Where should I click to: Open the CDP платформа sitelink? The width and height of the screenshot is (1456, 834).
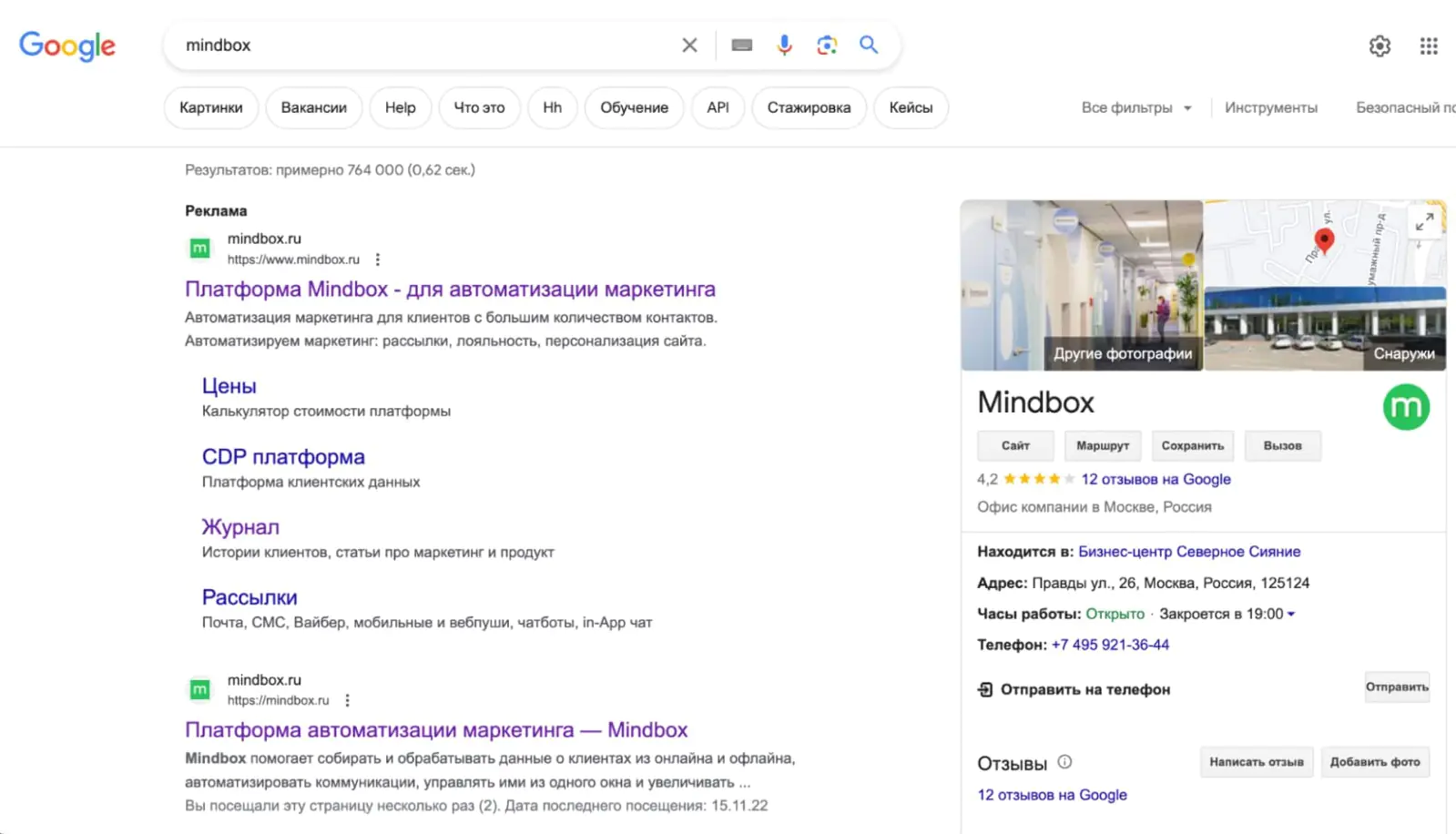pyautogui.click(x=283, y=457)
